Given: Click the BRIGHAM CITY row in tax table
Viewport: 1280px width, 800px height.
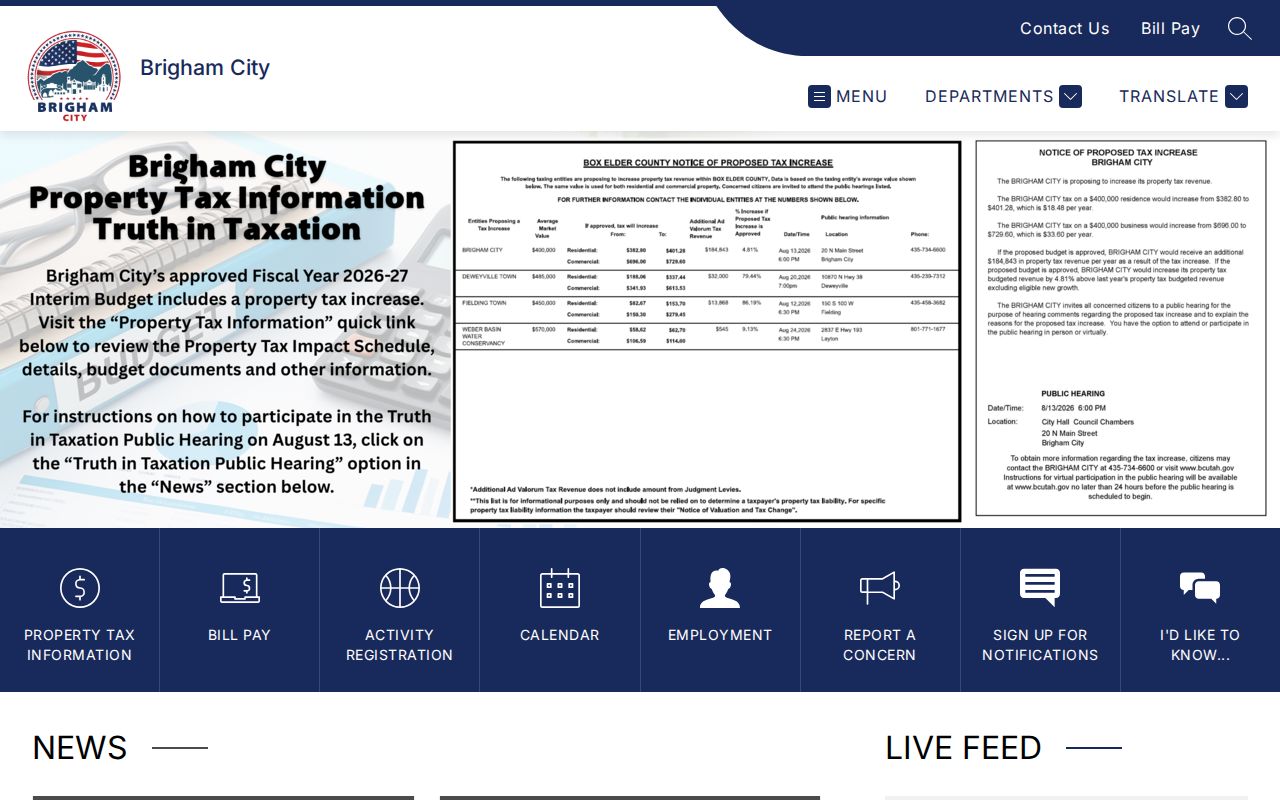Looking at the screenshot, I should [706, 255].
